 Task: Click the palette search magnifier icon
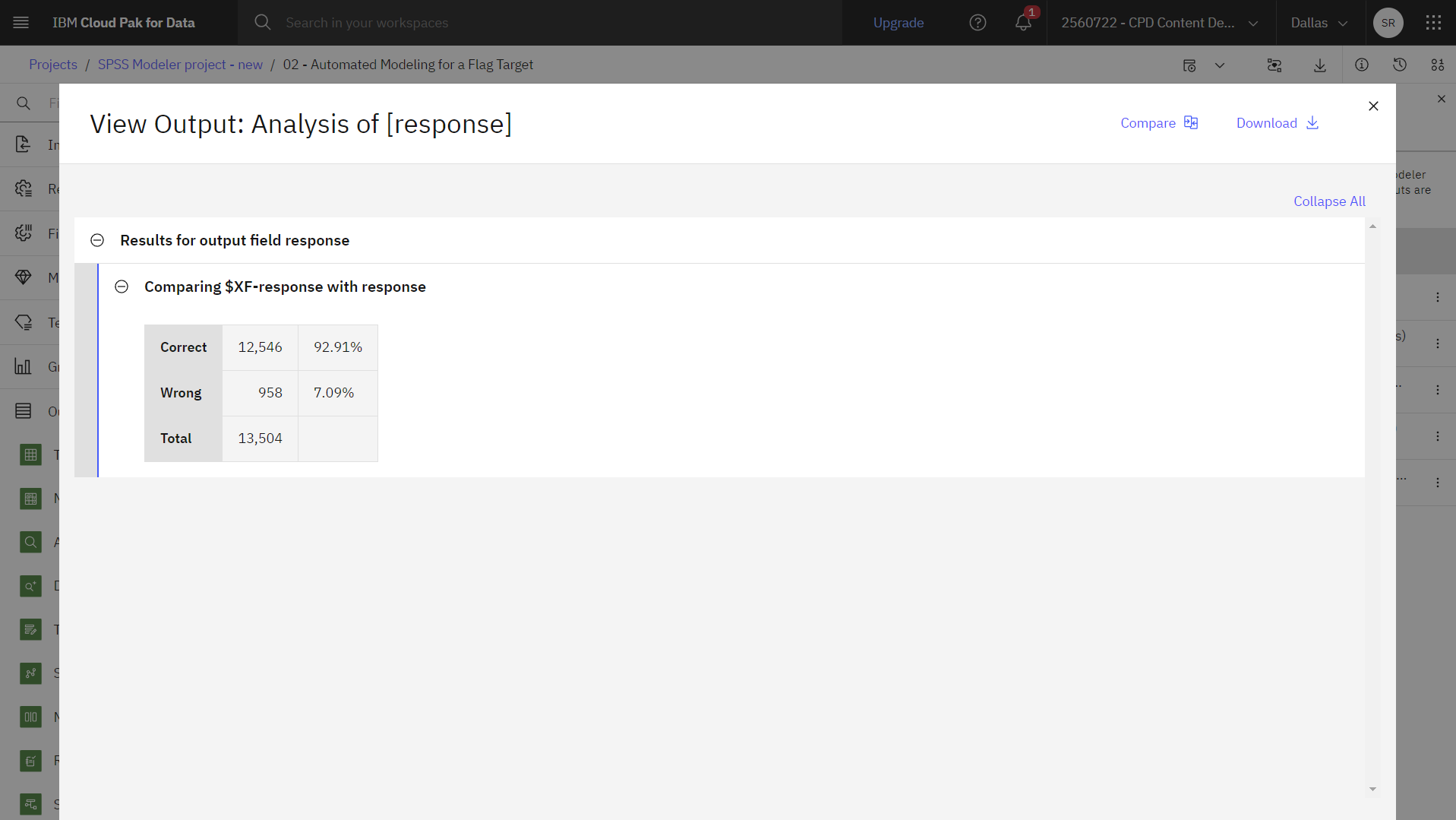click(24, 103)
